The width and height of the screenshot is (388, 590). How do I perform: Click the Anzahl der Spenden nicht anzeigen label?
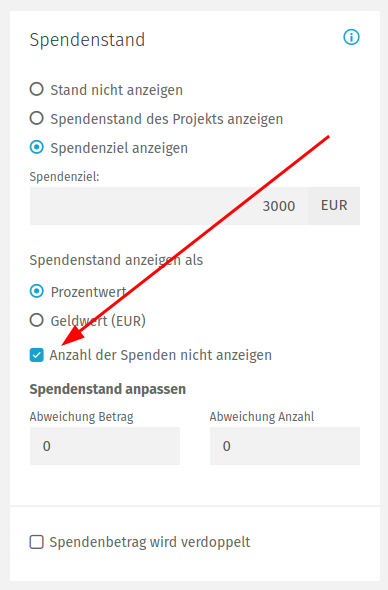[x=161, y=355]
